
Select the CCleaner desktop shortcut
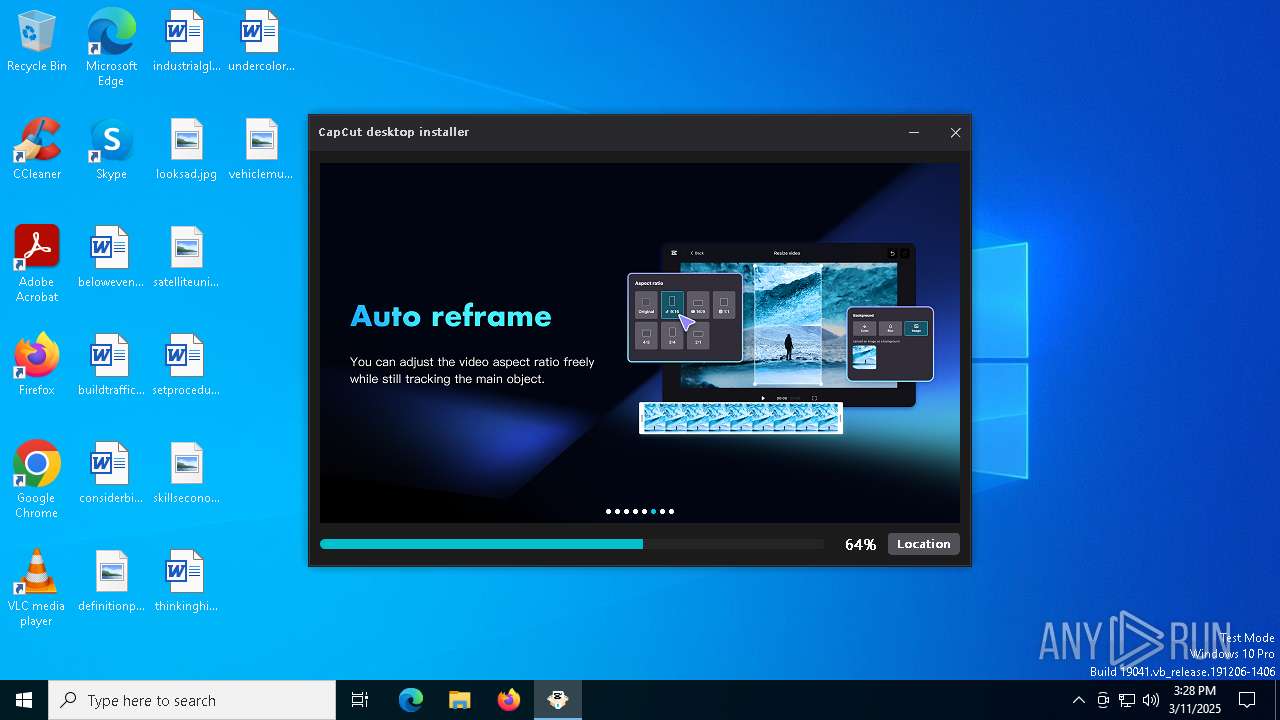point(37,149)
